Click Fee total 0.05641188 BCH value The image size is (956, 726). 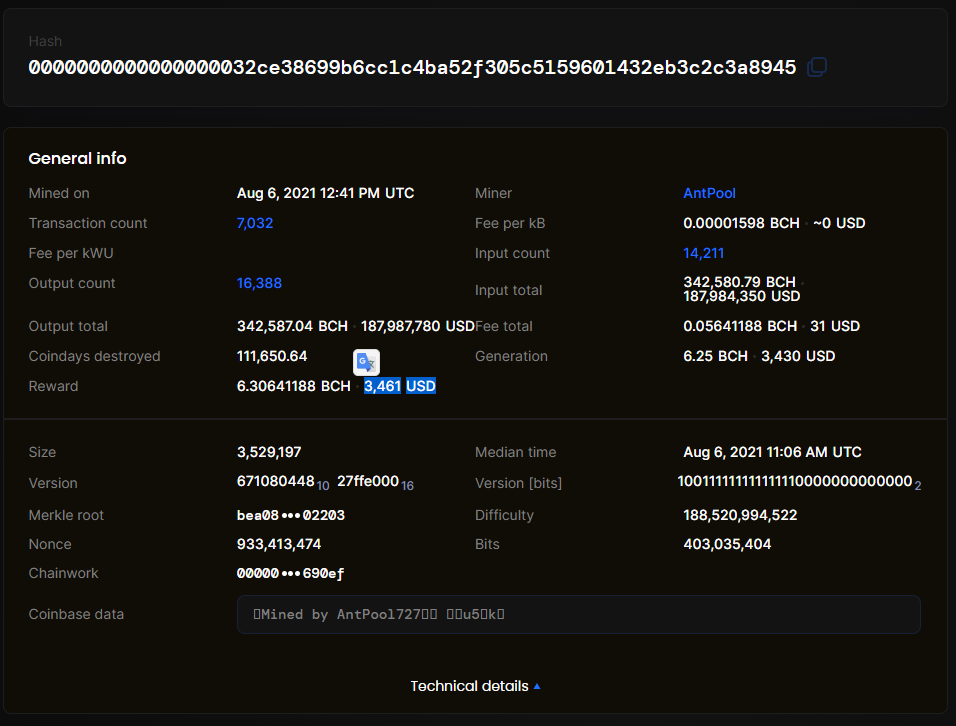click(740, 326)
